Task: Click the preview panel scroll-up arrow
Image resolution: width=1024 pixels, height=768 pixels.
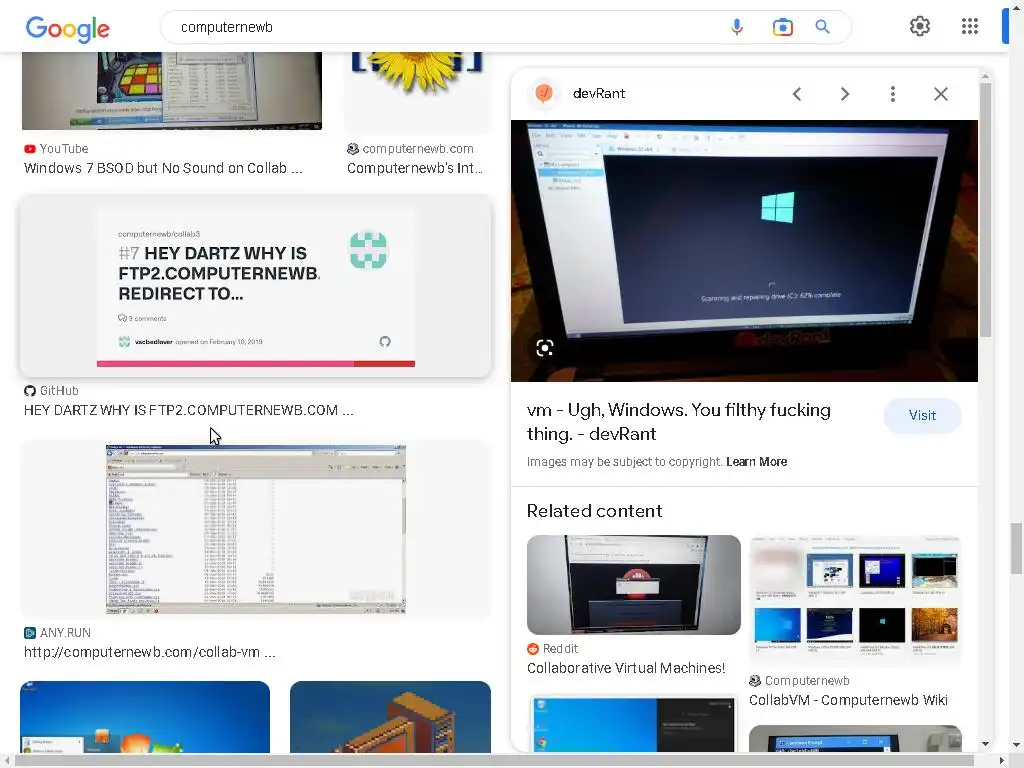Action: pyautogui.click(x=985, y=77)
